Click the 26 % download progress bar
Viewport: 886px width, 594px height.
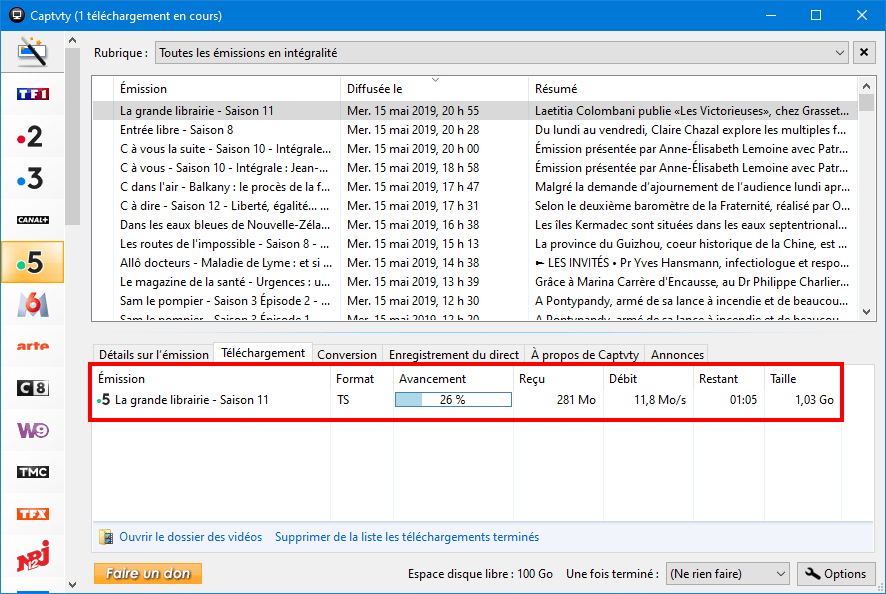pyautogui.click(x=453, y=400)
